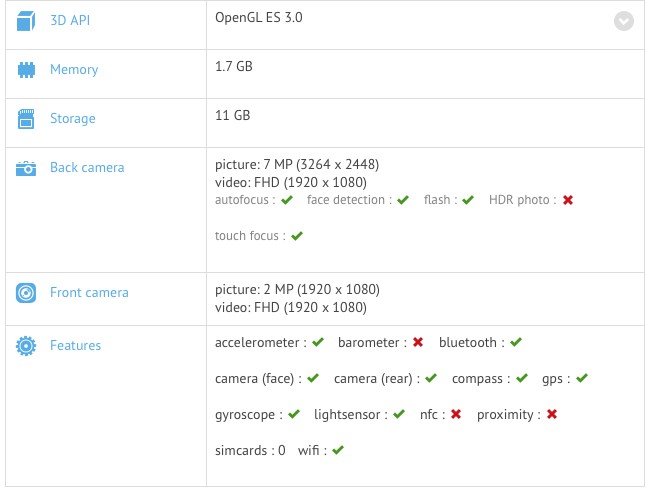Click the red X next to HDR photo
647x491 pixels.
(568, 200)
